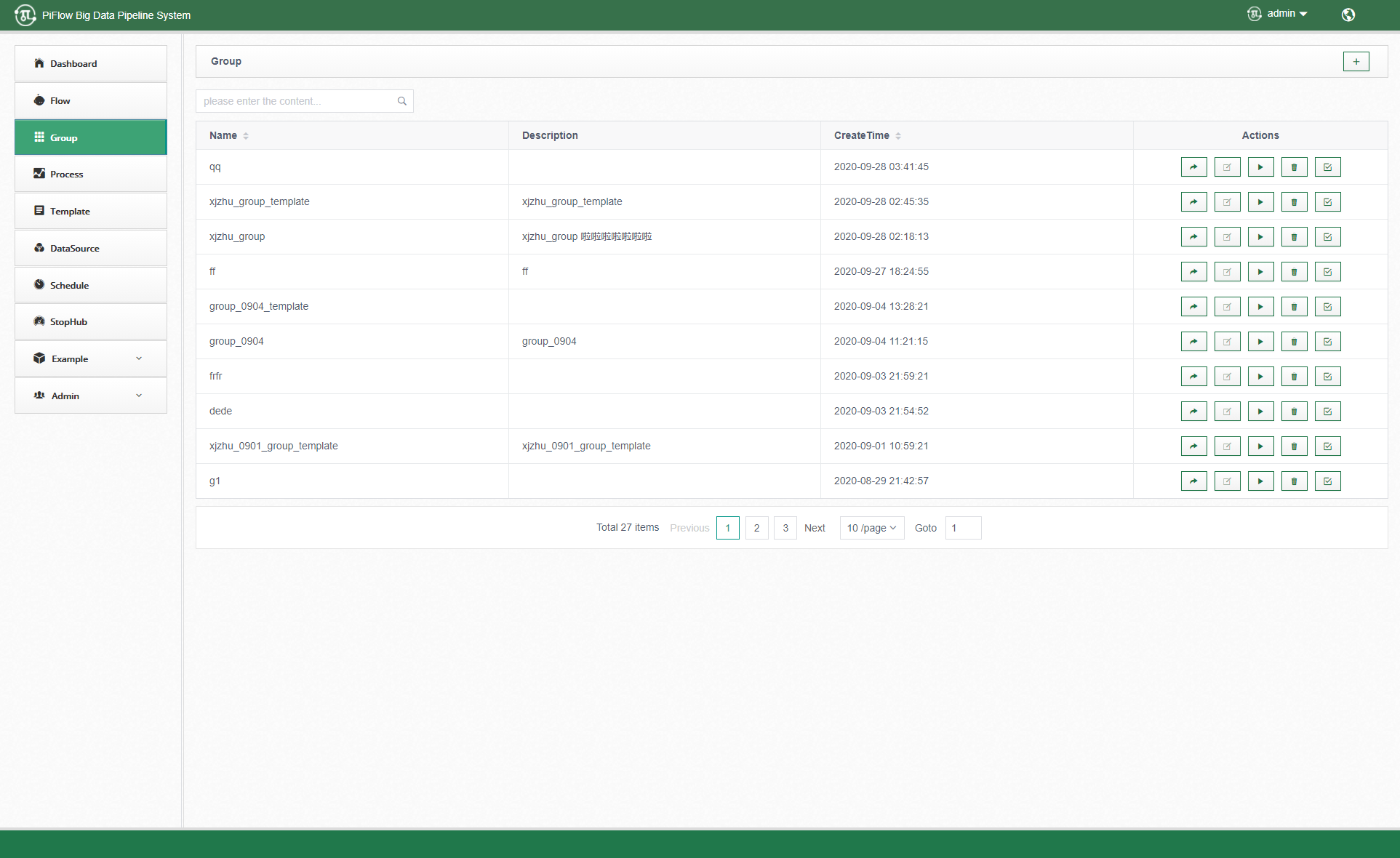This screenshot has height=858, width=1400.
Task: Click save-as-template icon for group_0904 row
Action: 1327,342
